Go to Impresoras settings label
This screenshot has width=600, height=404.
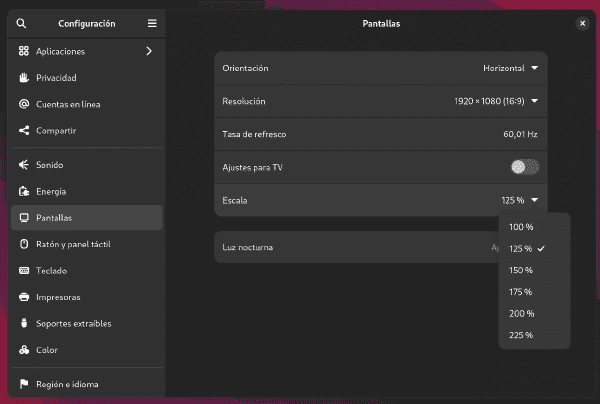(58, 297)
